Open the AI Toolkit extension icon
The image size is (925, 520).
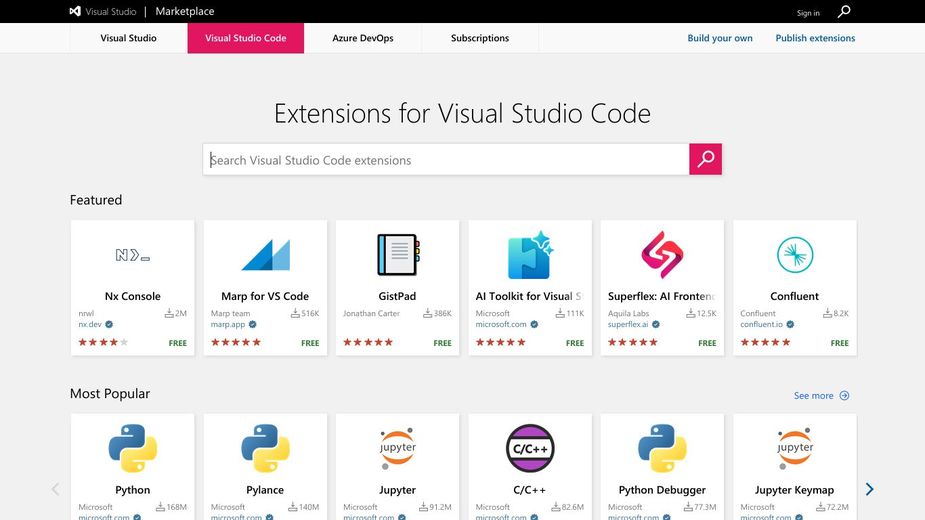[x=530, y=255]
